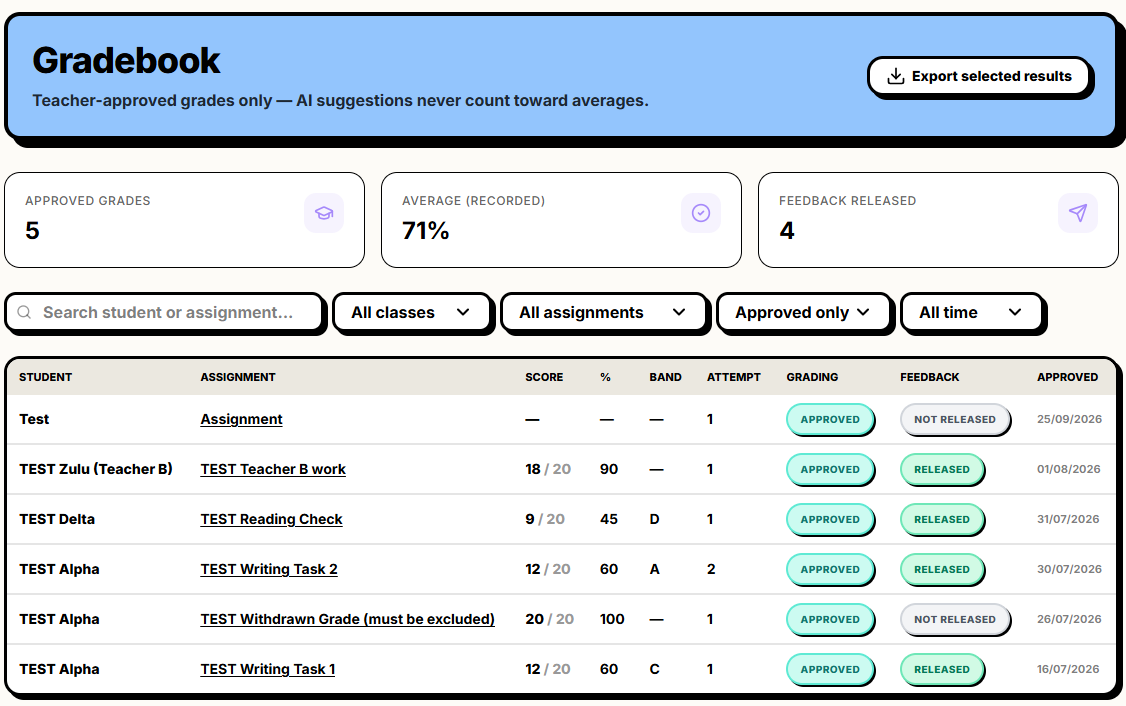This screenshot has width=1126, height=706.
Task: Click the graduation cap icon in Approved Grades card
Action: [324, 213]
